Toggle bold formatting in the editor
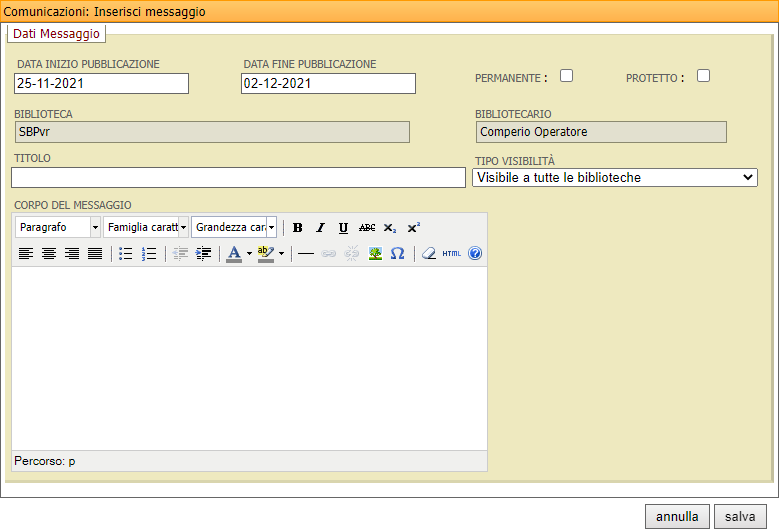The width and height of the screenshot is (779, 532). 298,228
